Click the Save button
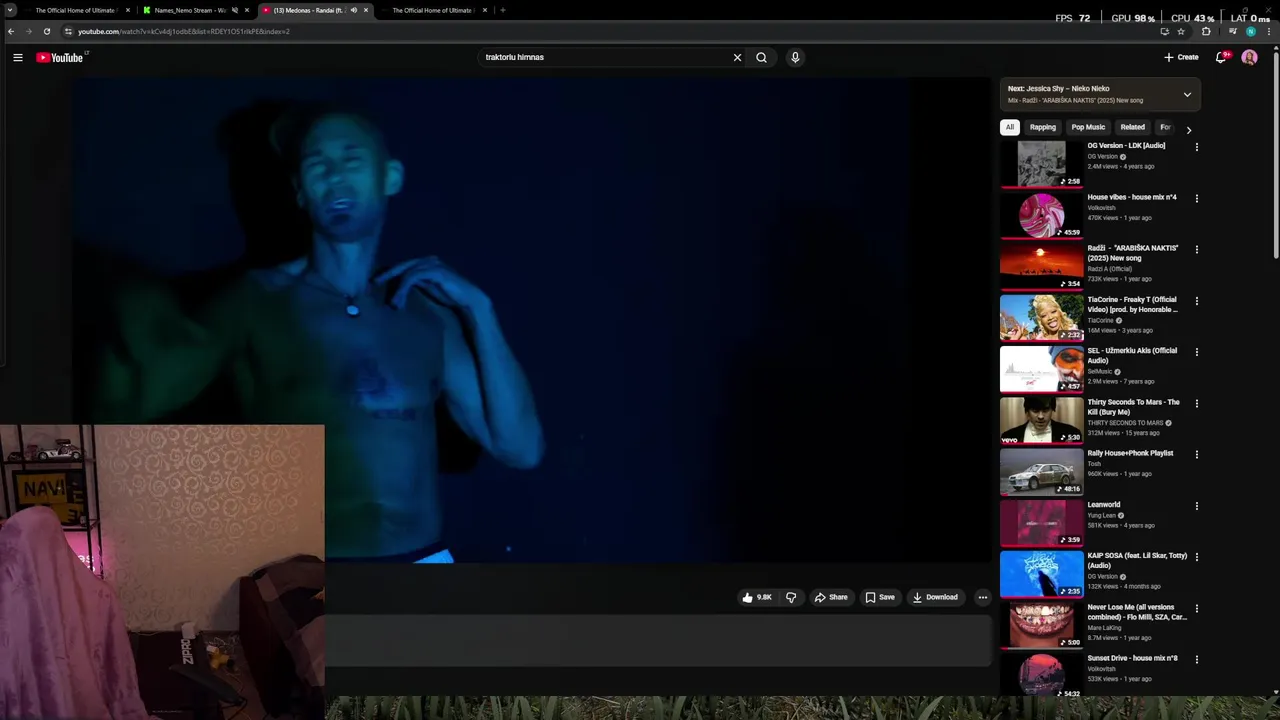This screenshot has height=720, width=1280. 880,597
